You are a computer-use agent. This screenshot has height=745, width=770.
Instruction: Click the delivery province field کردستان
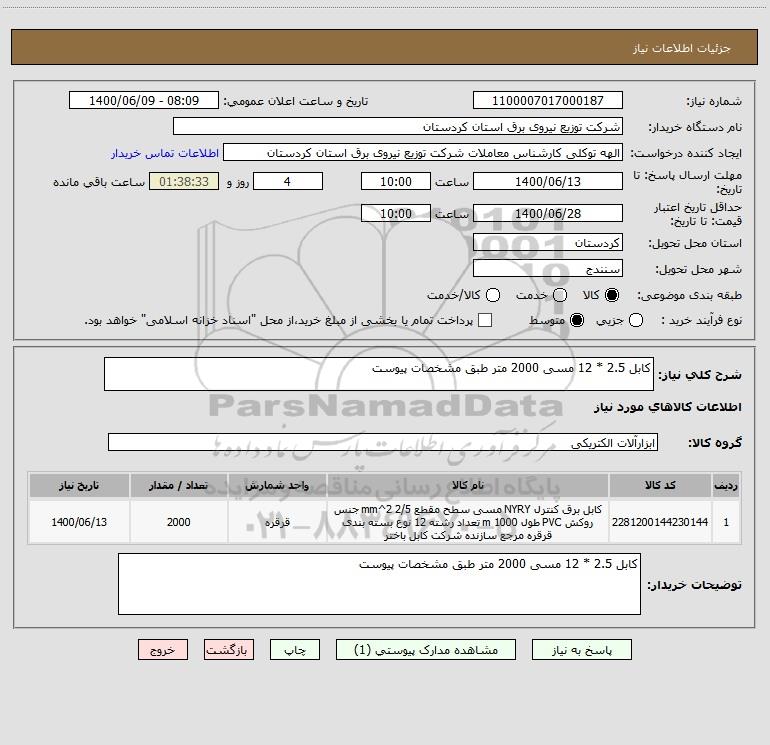[x=548, y=243]
